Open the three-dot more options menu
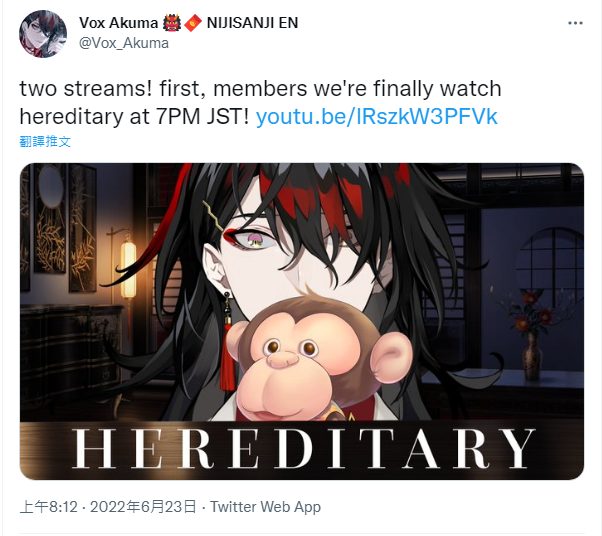This screenshot has height=536, width=602. click(575, 23)
